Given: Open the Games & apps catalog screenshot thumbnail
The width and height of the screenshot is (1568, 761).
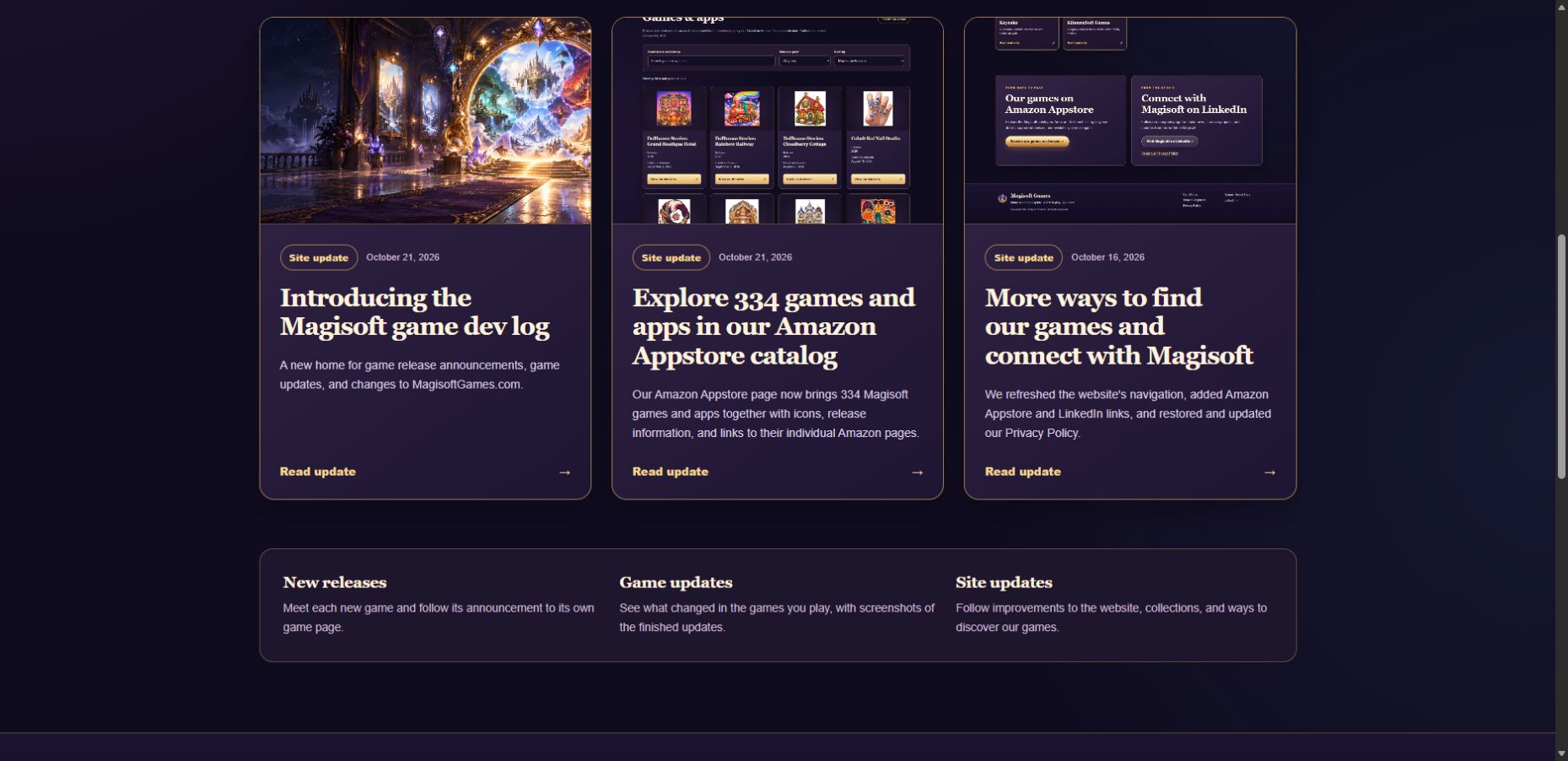Looking at the screenshot, I should coord(778,121).
